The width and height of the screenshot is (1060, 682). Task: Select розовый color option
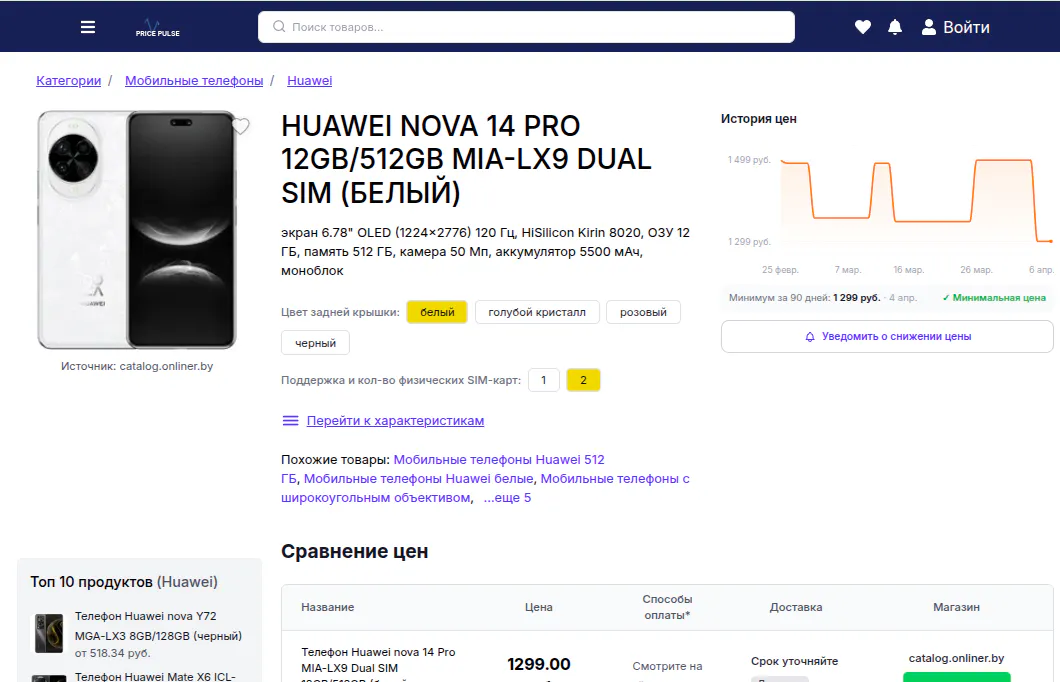643,312
